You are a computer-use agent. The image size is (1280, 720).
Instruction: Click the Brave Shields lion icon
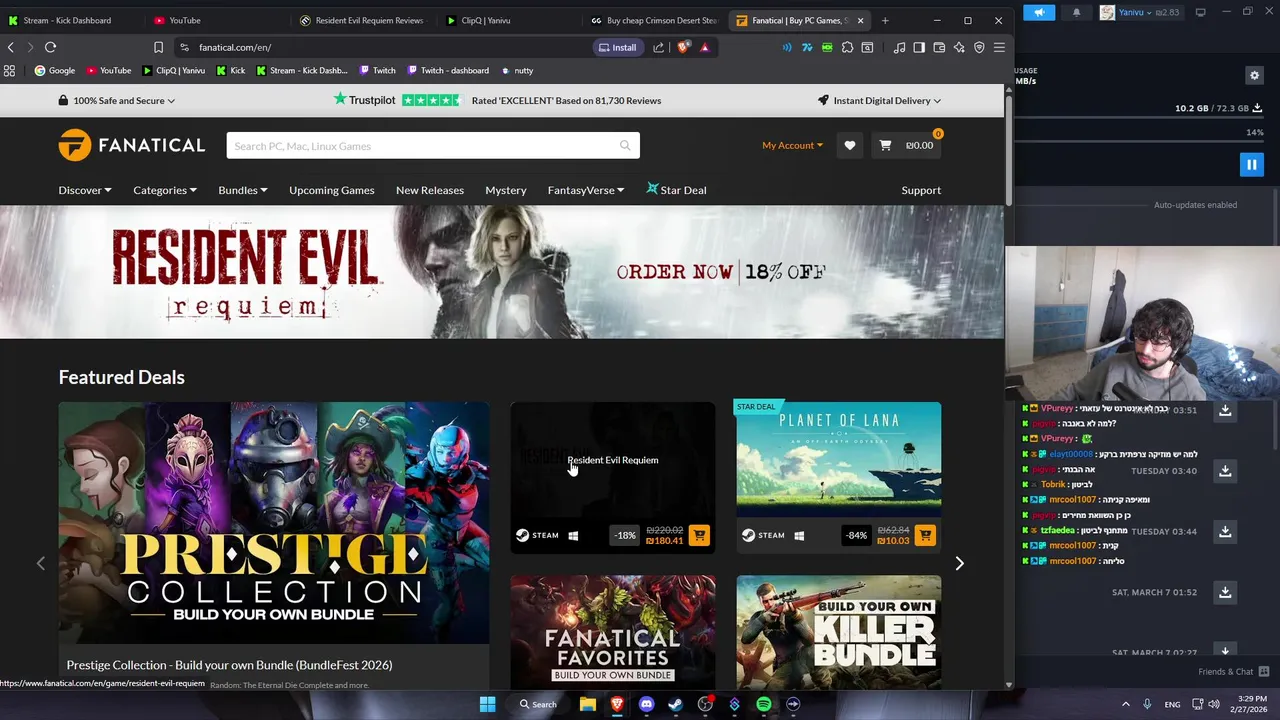683,47
